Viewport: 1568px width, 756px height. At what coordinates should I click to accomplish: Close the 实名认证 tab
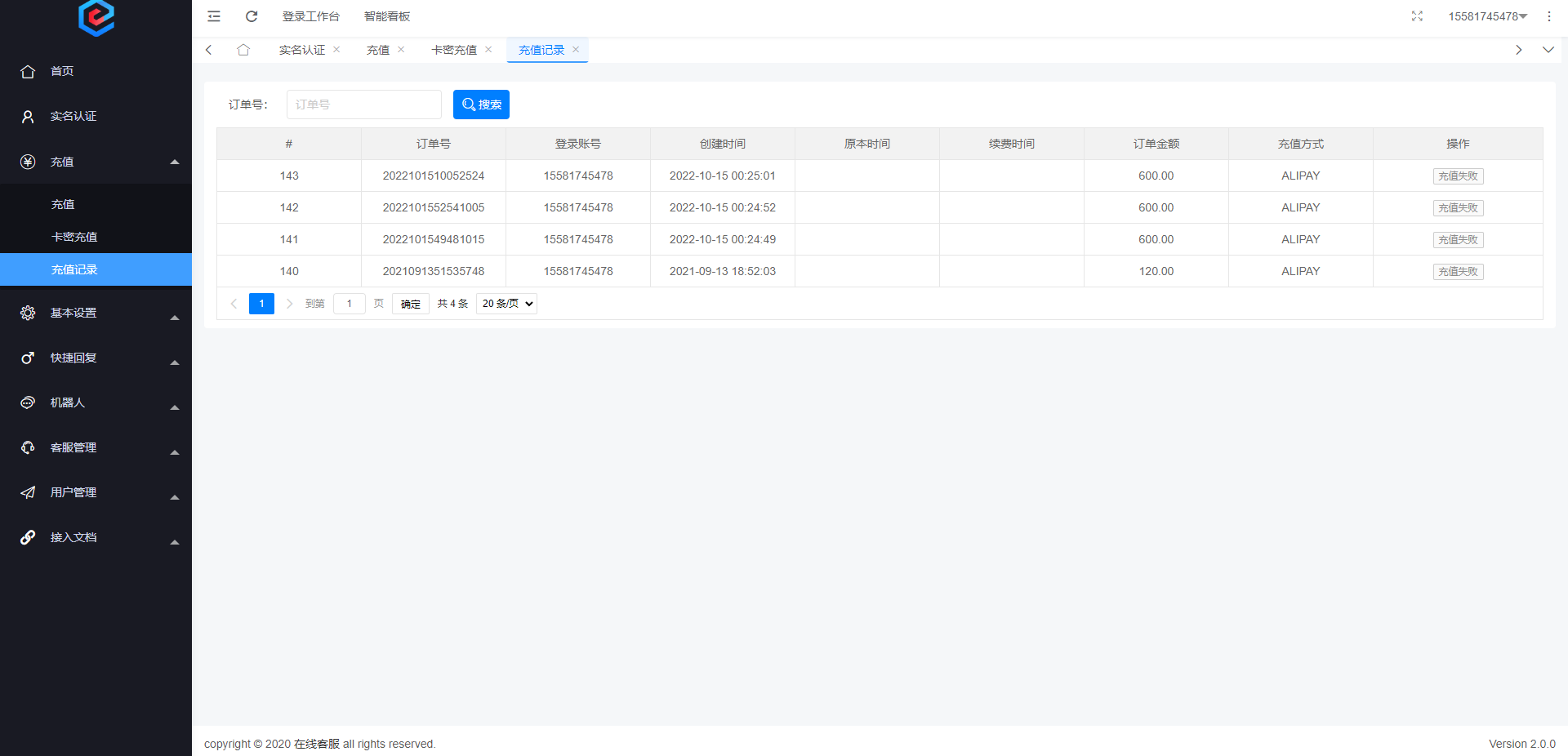point(336,50)
